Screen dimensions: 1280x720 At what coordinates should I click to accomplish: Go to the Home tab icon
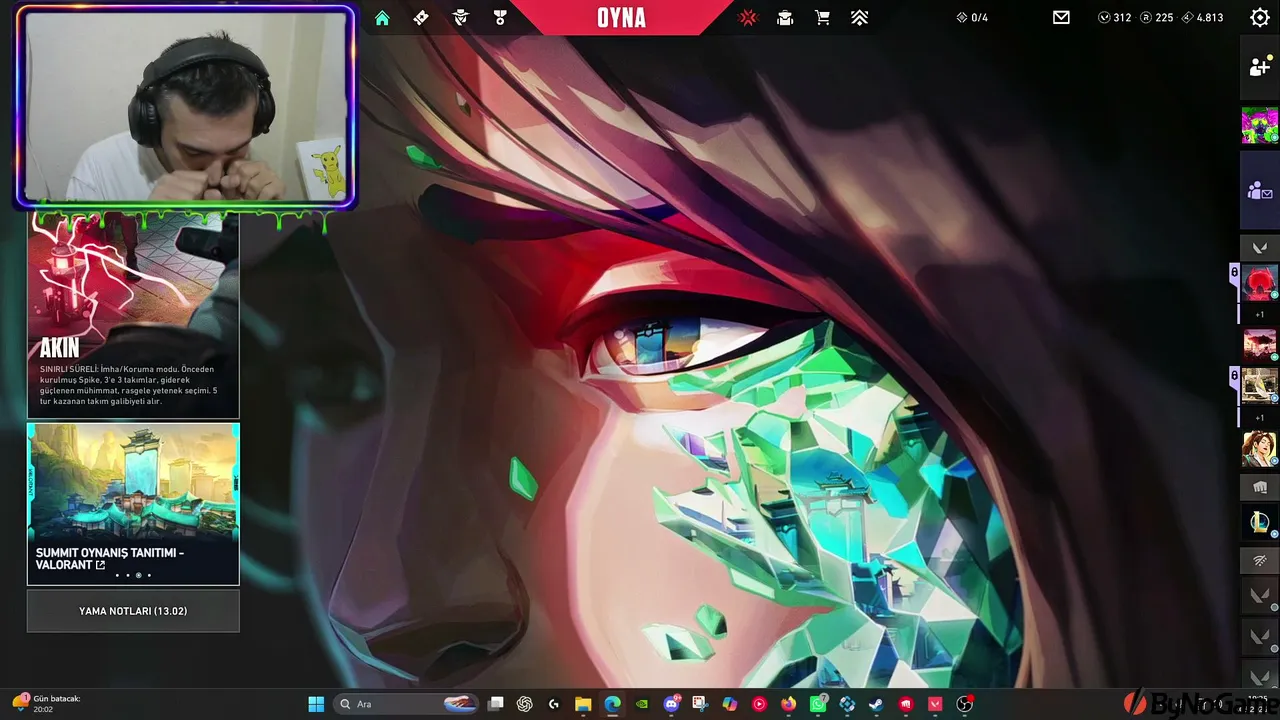pos(382,17)
